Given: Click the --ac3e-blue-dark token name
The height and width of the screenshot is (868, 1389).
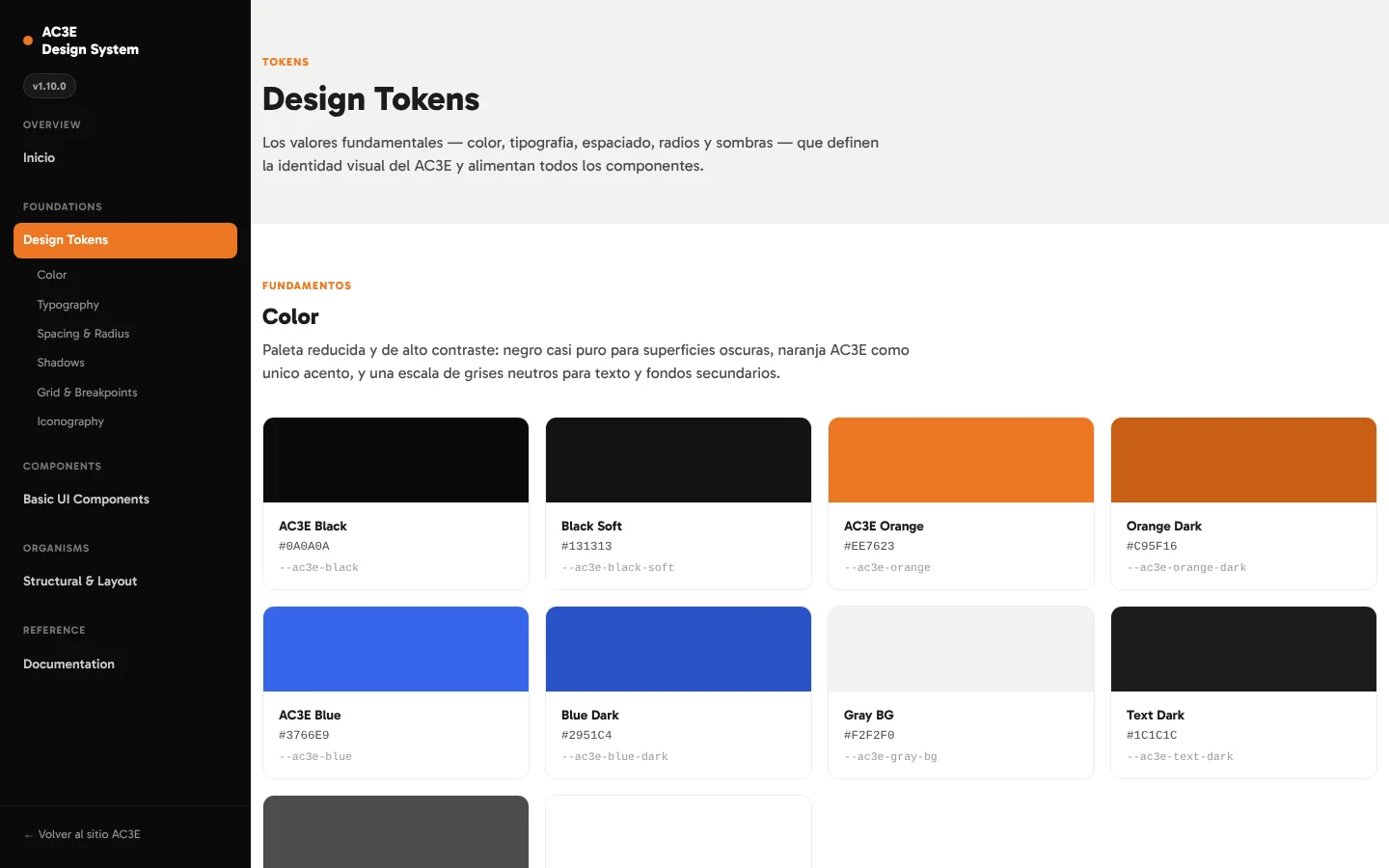Looking at the screenshot, I should [x=614, y=756].
